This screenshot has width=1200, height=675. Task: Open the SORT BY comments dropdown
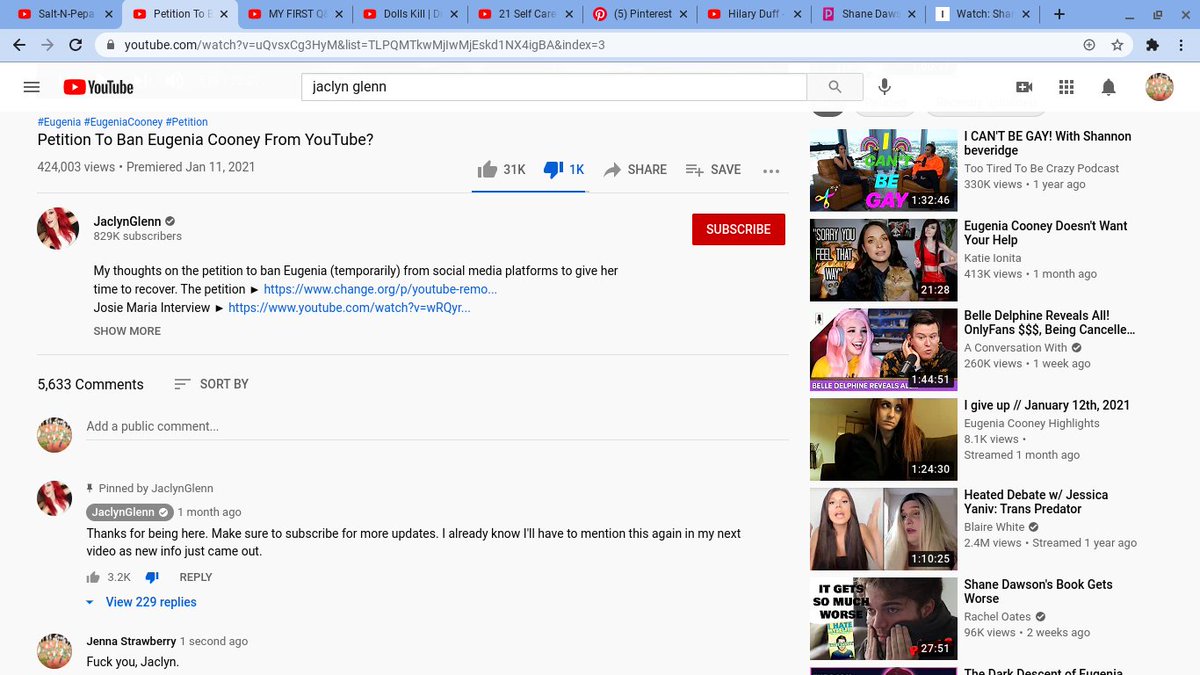tap(211, 384)
